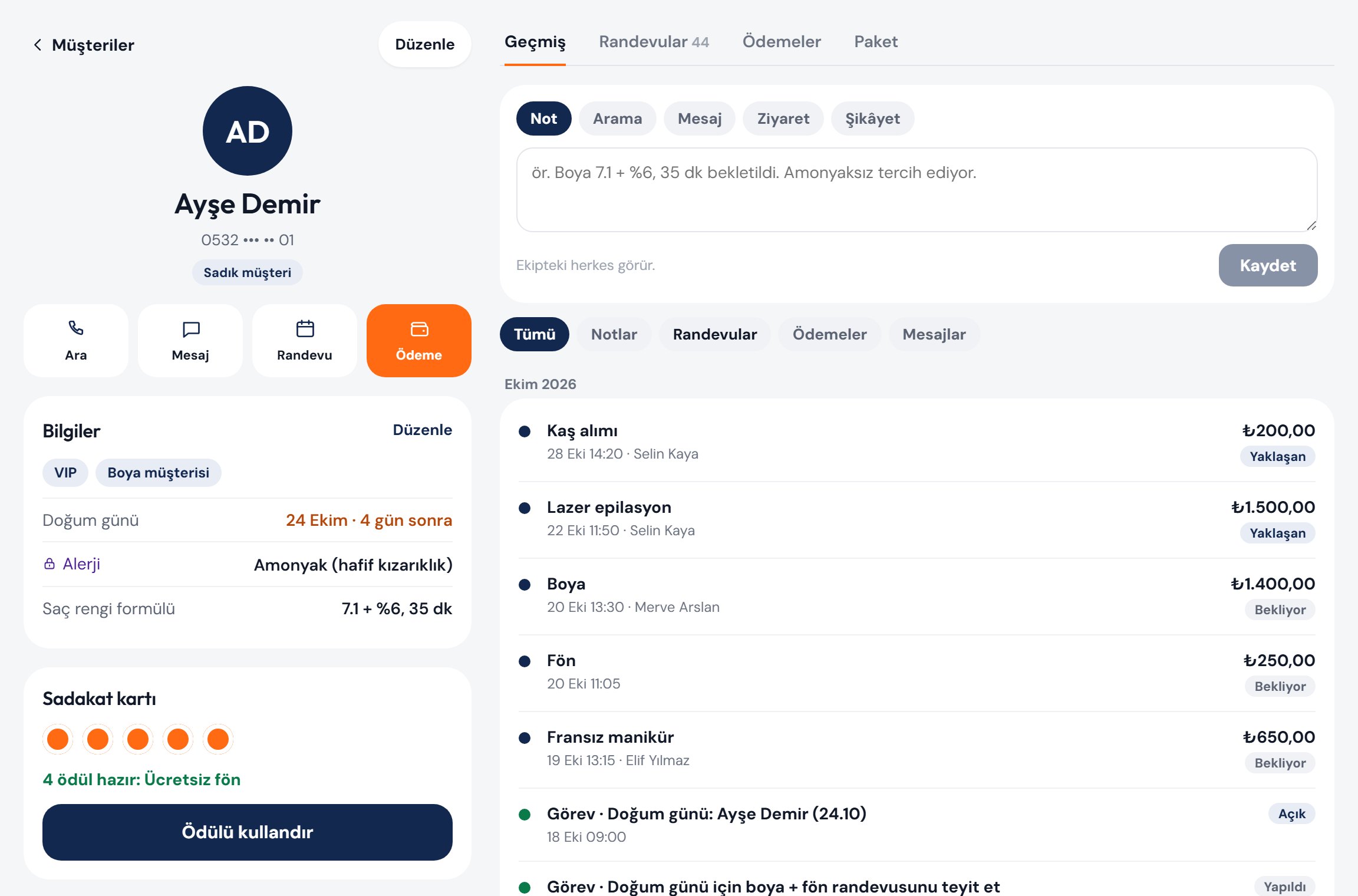Screen dimensions: 1358x896
Task: Open the Fön history entry
Action: pos(917,673)
